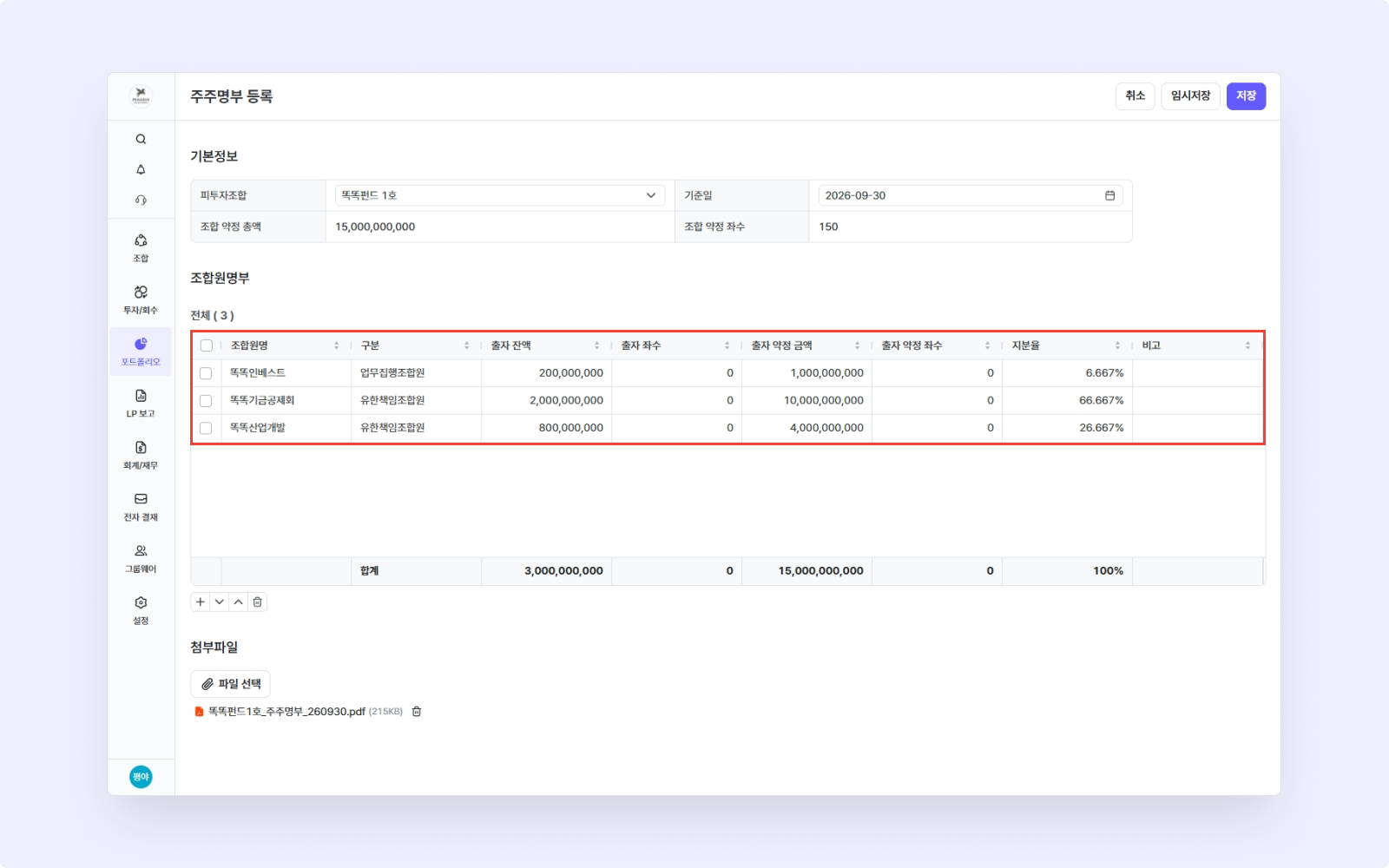Click the 취소 button
Viewport: 1389px width, 868px height.
(x=1136, y=96)
